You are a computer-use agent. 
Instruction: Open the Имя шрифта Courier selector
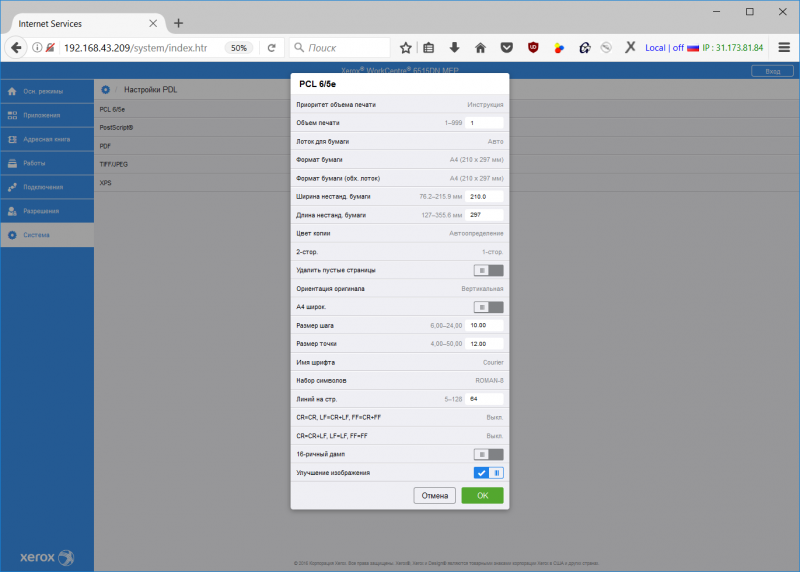[399, 362]
